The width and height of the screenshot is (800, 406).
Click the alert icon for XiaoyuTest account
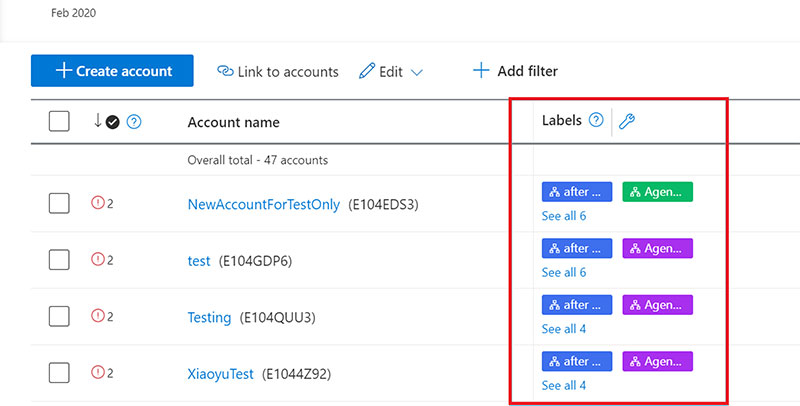(x=97, y=373)
